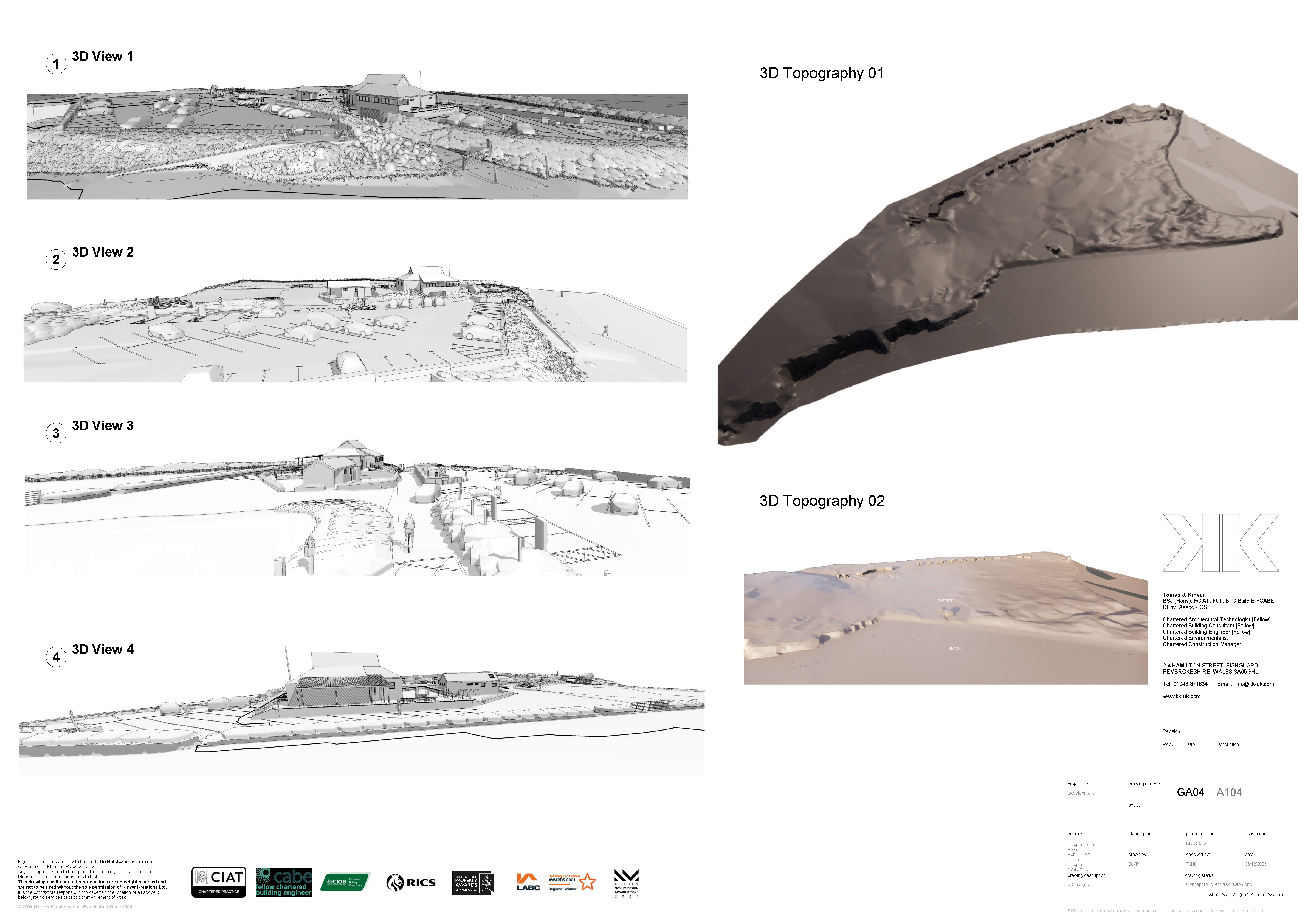Select the 3D View 2 car park rendering
The width and height of the screenshot is (1308, 924).
[x=355, y=323]
